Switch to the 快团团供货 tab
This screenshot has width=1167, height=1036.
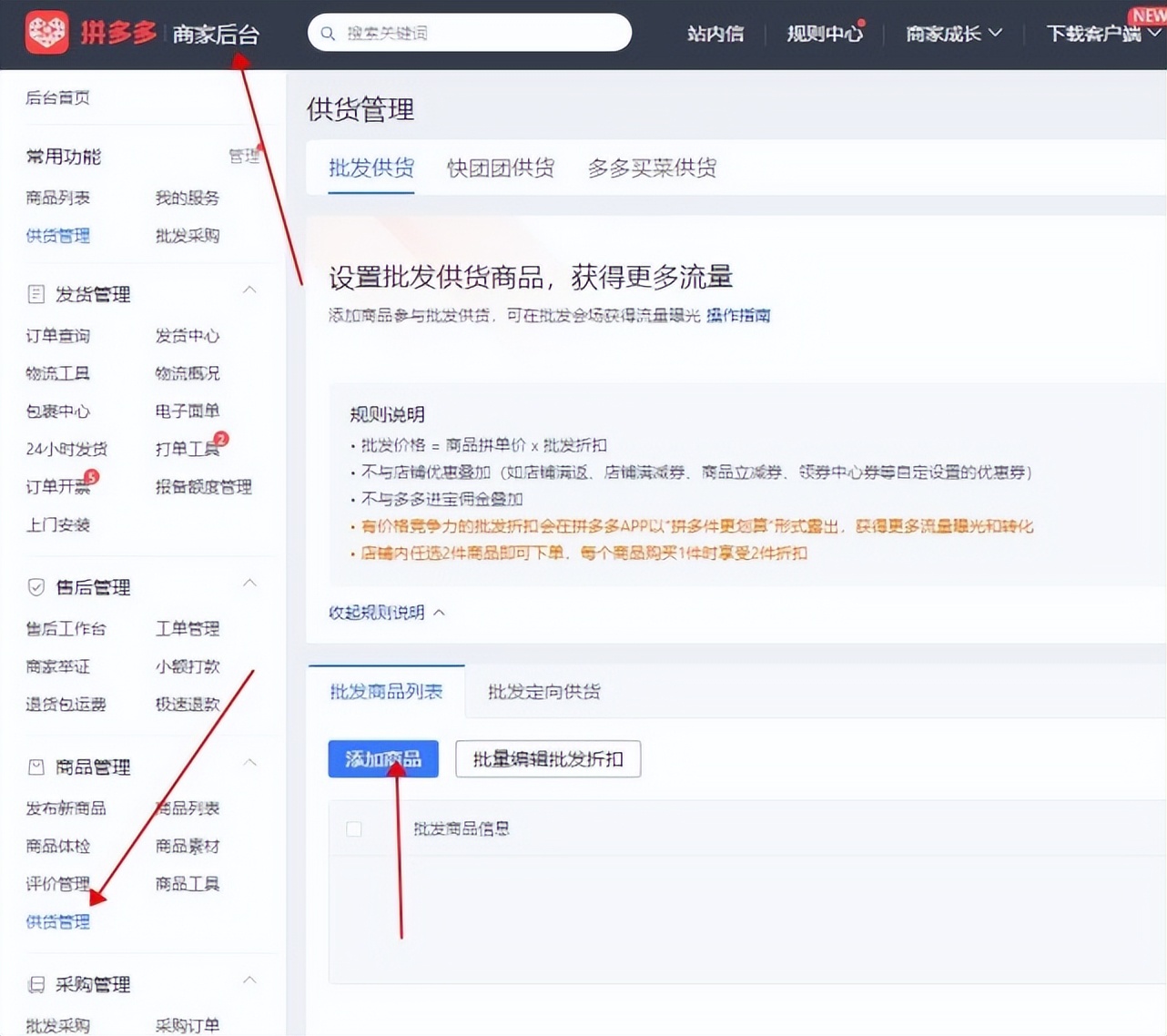500,168
